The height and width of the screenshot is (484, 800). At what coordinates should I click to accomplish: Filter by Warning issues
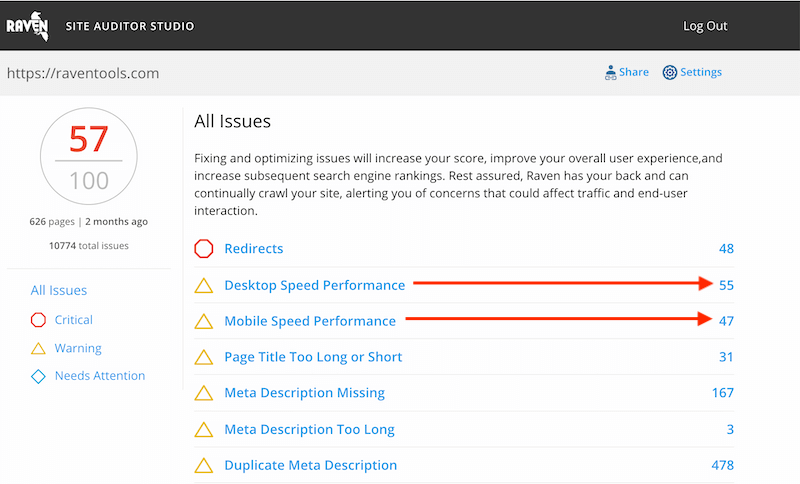point(78,348)
